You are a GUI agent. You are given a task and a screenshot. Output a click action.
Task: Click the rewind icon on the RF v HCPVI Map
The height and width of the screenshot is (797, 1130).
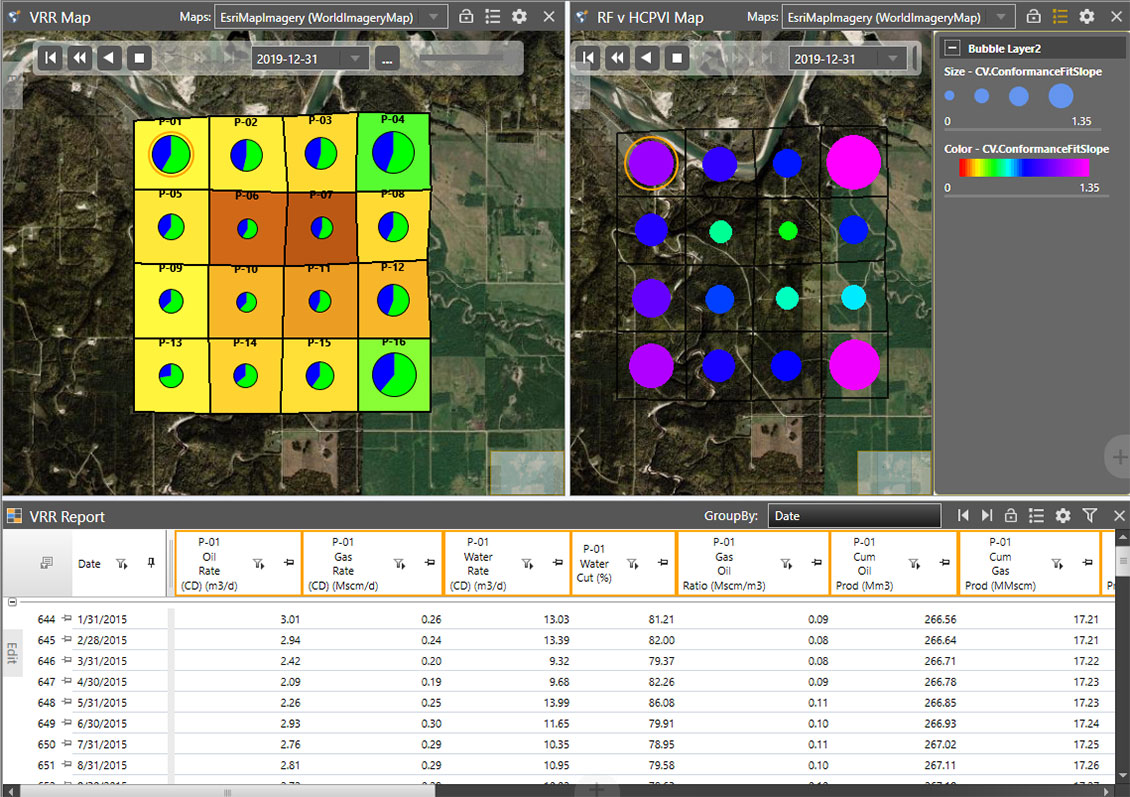[616, 57]
